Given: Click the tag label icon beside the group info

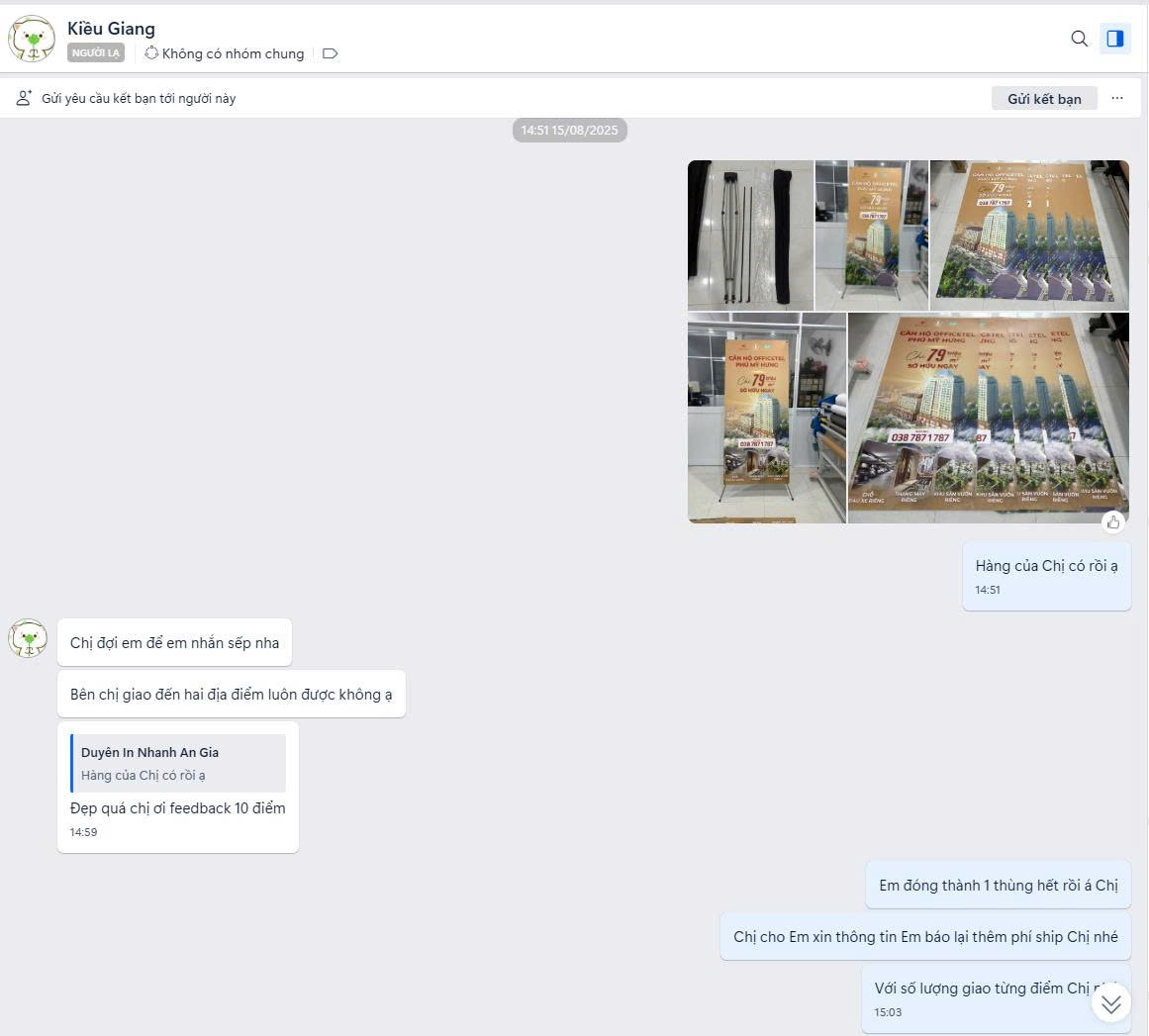Looking at the screenshot, I should pos(330,53).
